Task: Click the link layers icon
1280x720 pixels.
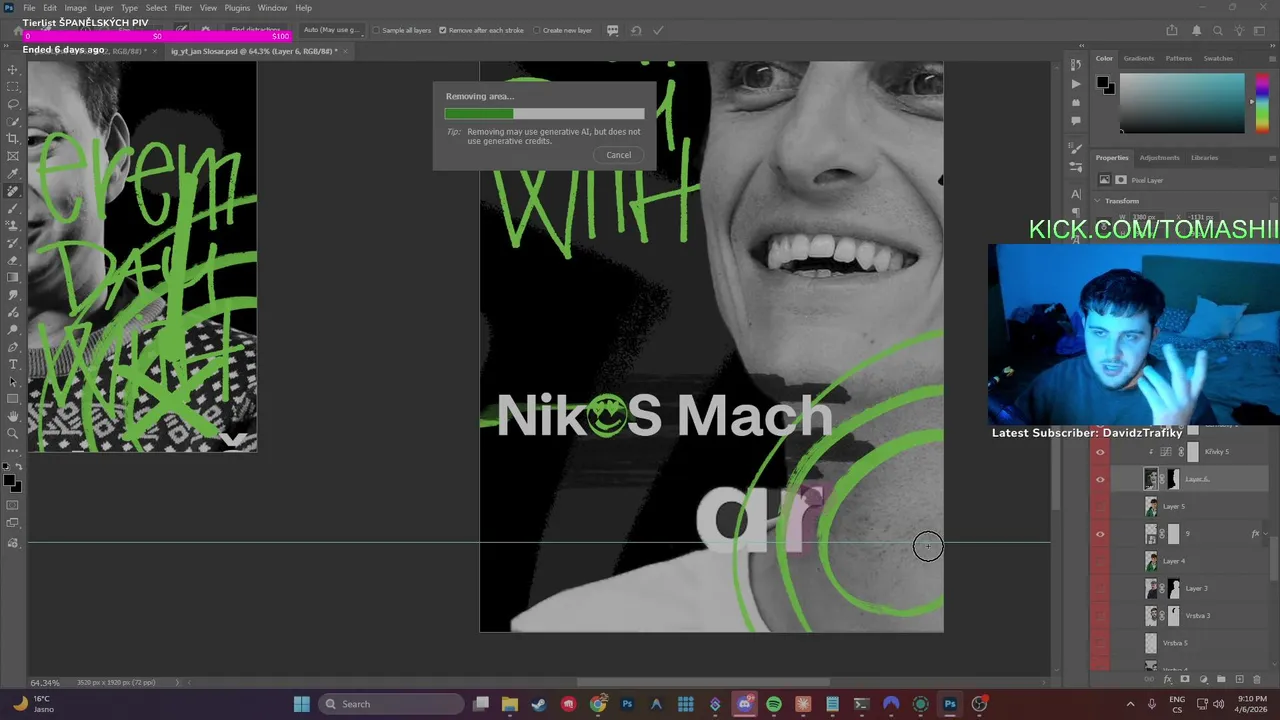Action: (1149, 679)
